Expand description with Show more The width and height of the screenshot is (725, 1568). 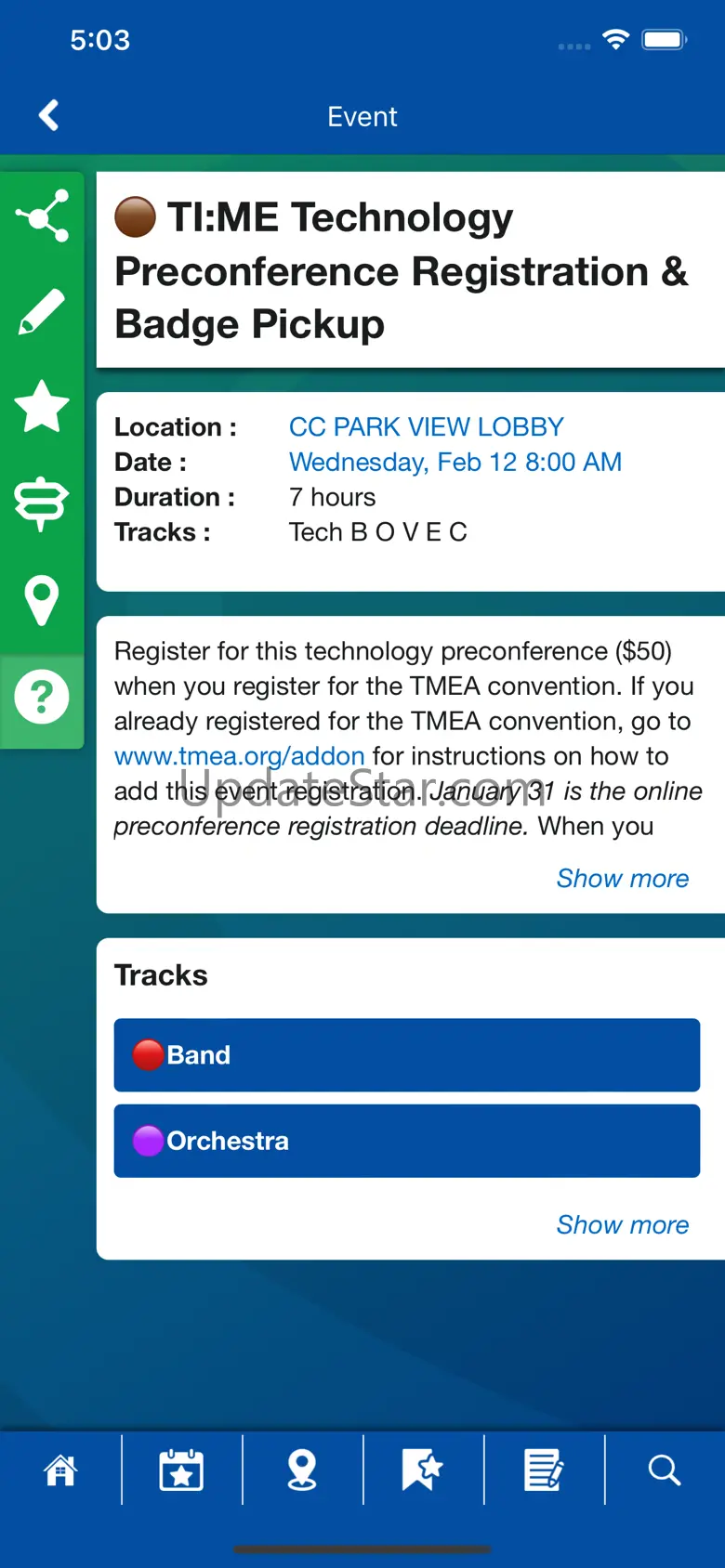point(623,879)
